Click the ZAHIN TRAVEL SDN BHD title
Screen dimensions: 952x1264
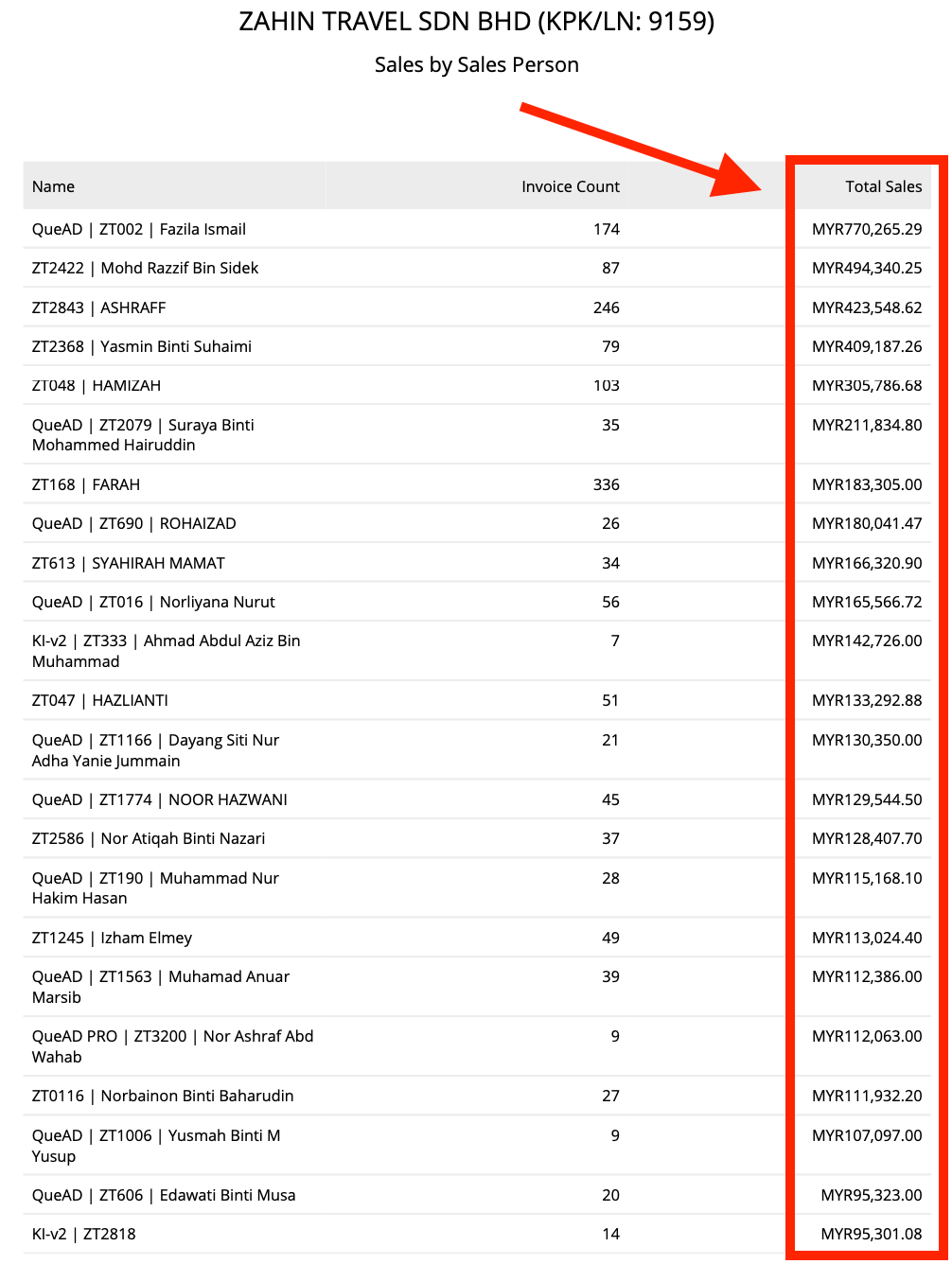[476, 21]
